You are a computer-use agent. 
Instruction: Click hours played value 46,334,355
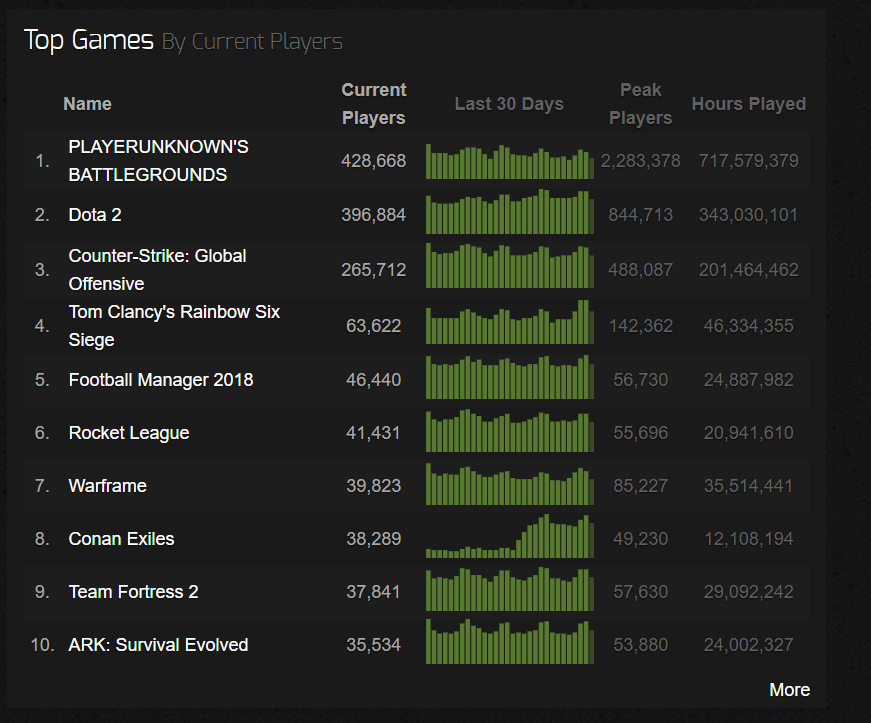pos(749,326)
